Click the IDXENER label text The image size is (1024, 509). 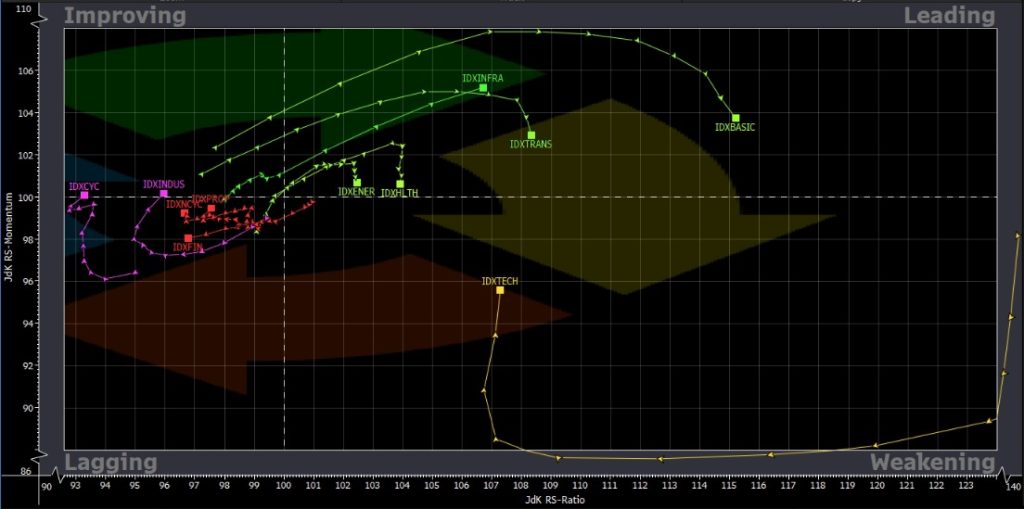357,192
